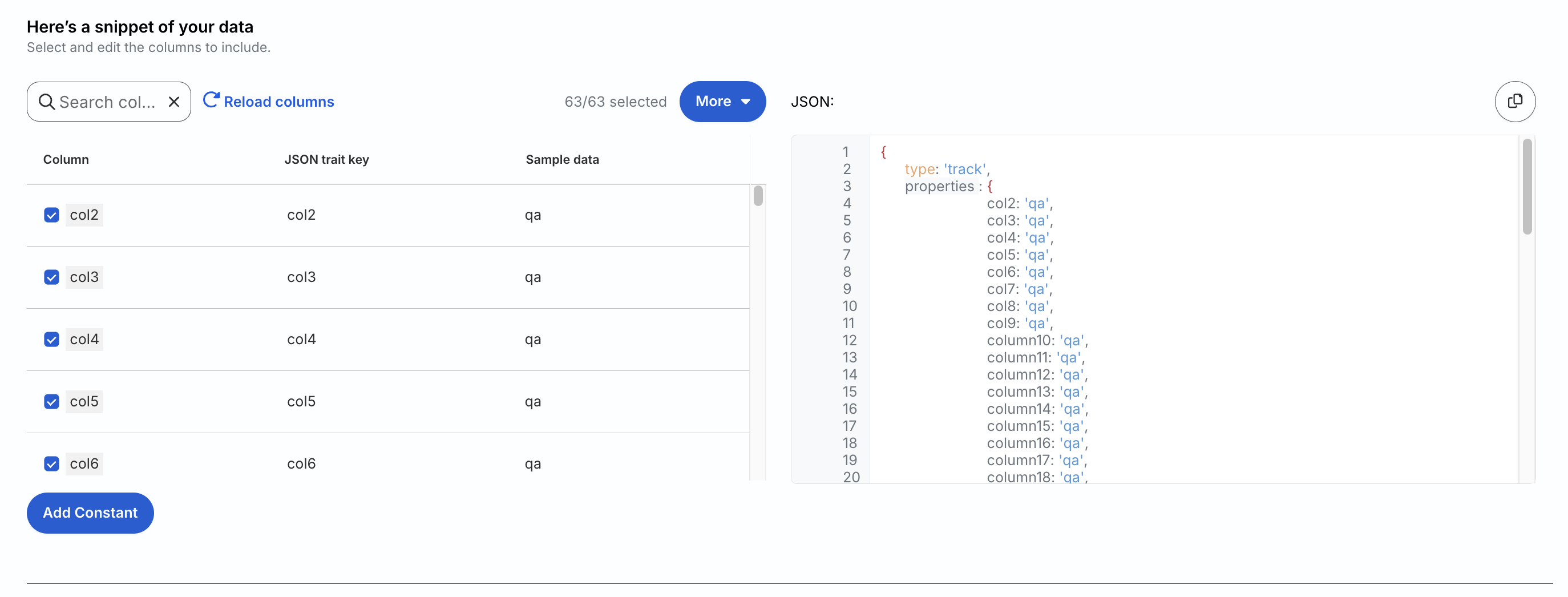Viewport: 1568px width, 597px height.
Task: Click sample data qa in col4 row
Action: [532, 339]
